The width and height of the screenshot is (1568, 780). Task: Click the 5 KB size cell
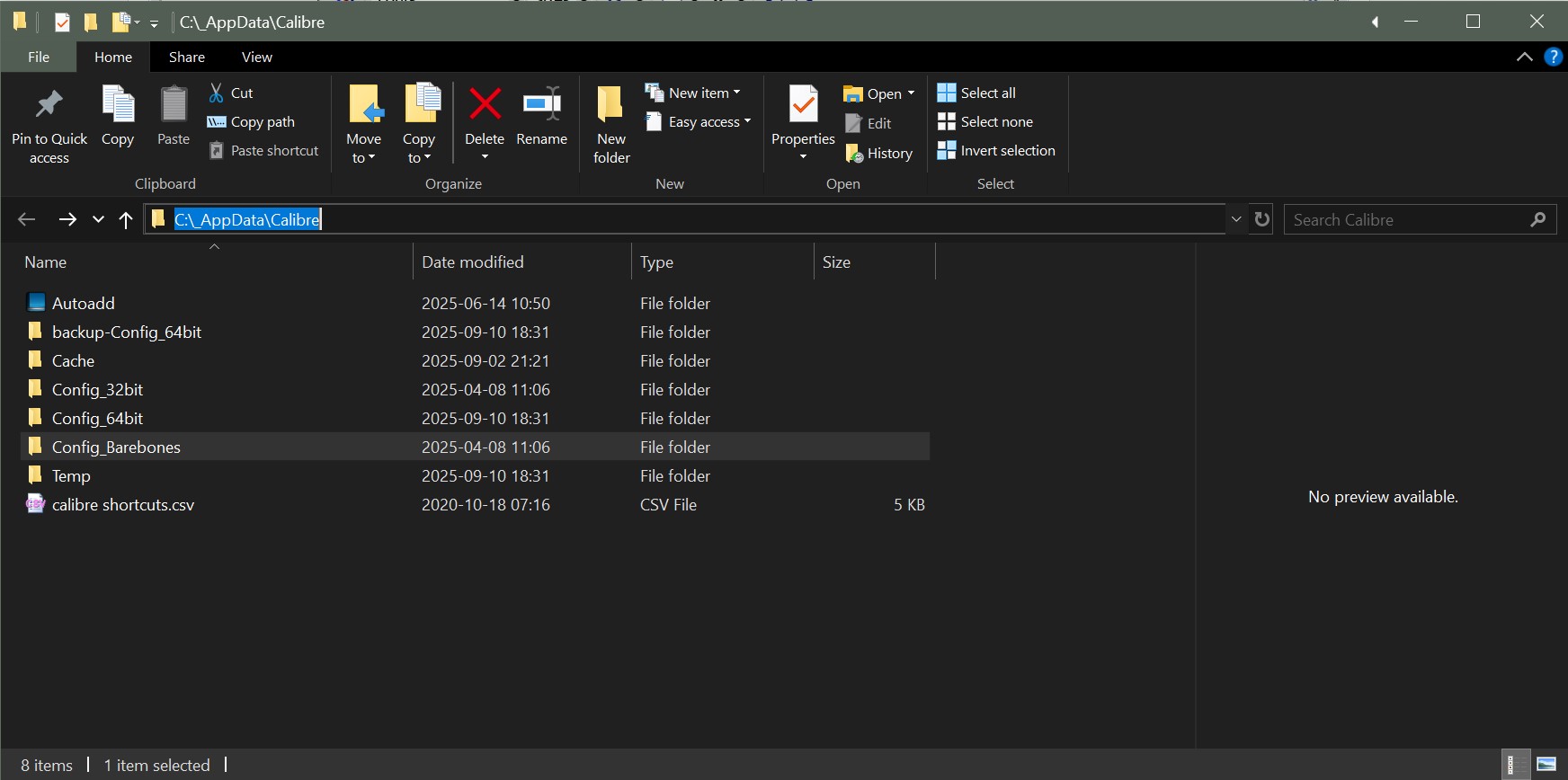(x=909, y=504)
